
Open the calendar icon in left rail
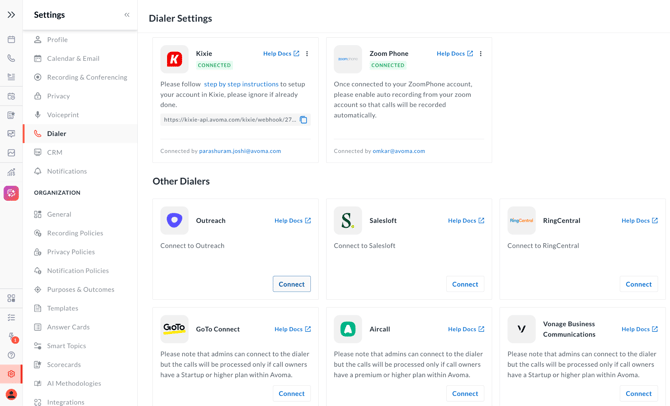click(x=11, y=39)
